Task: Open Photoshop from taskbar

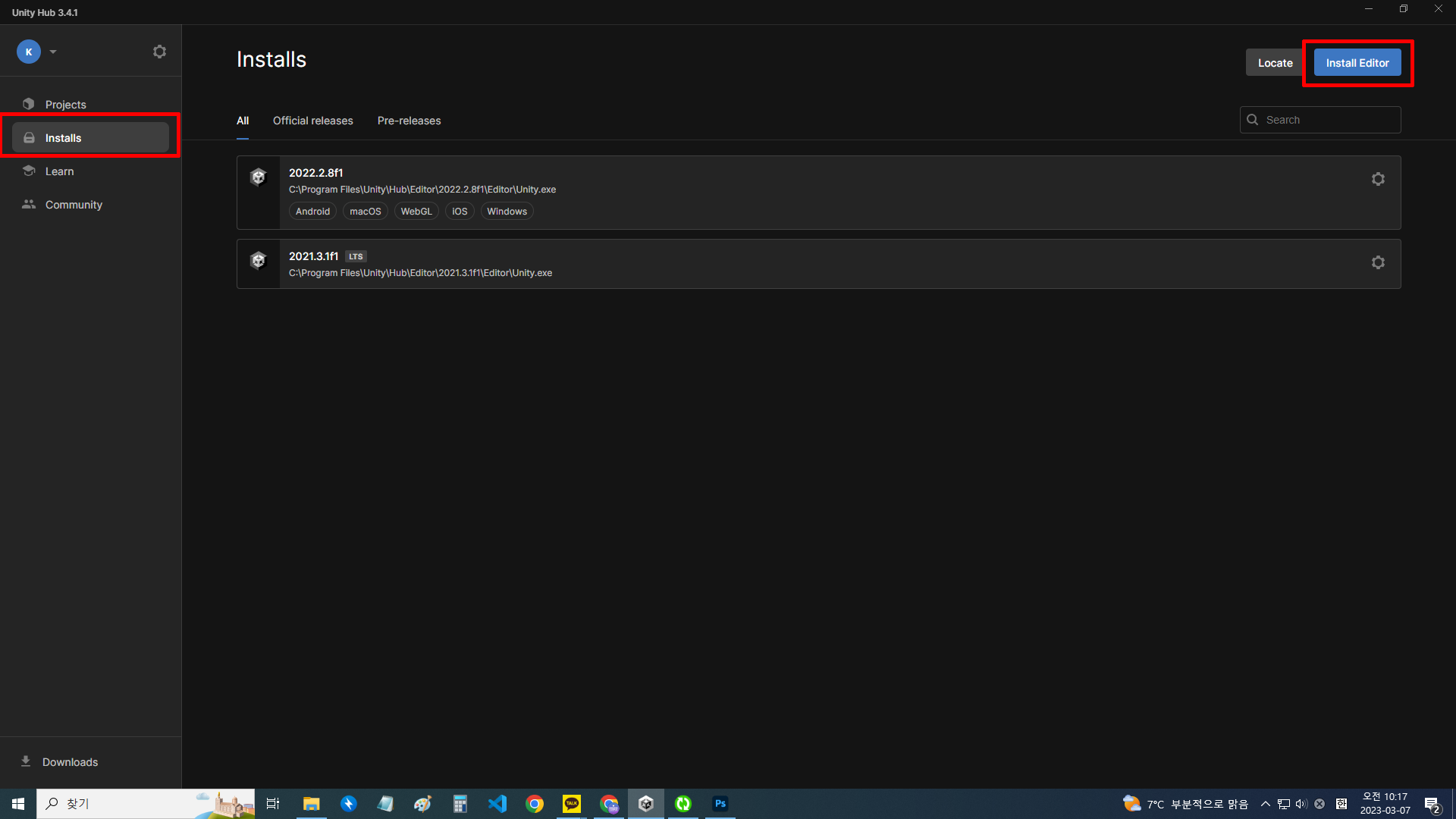Action: pos(720,804)
